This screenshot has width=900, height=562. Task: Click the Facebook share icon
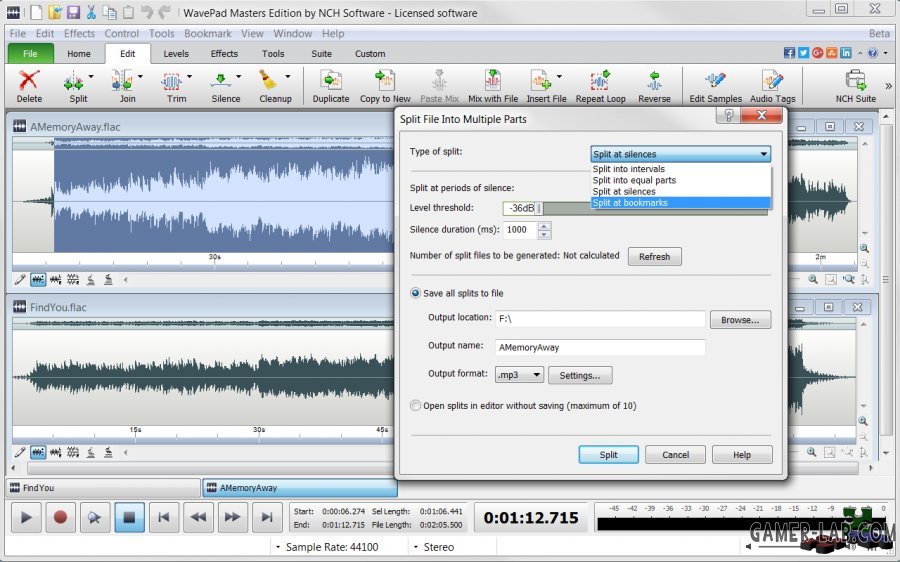(x=789, y=53)
